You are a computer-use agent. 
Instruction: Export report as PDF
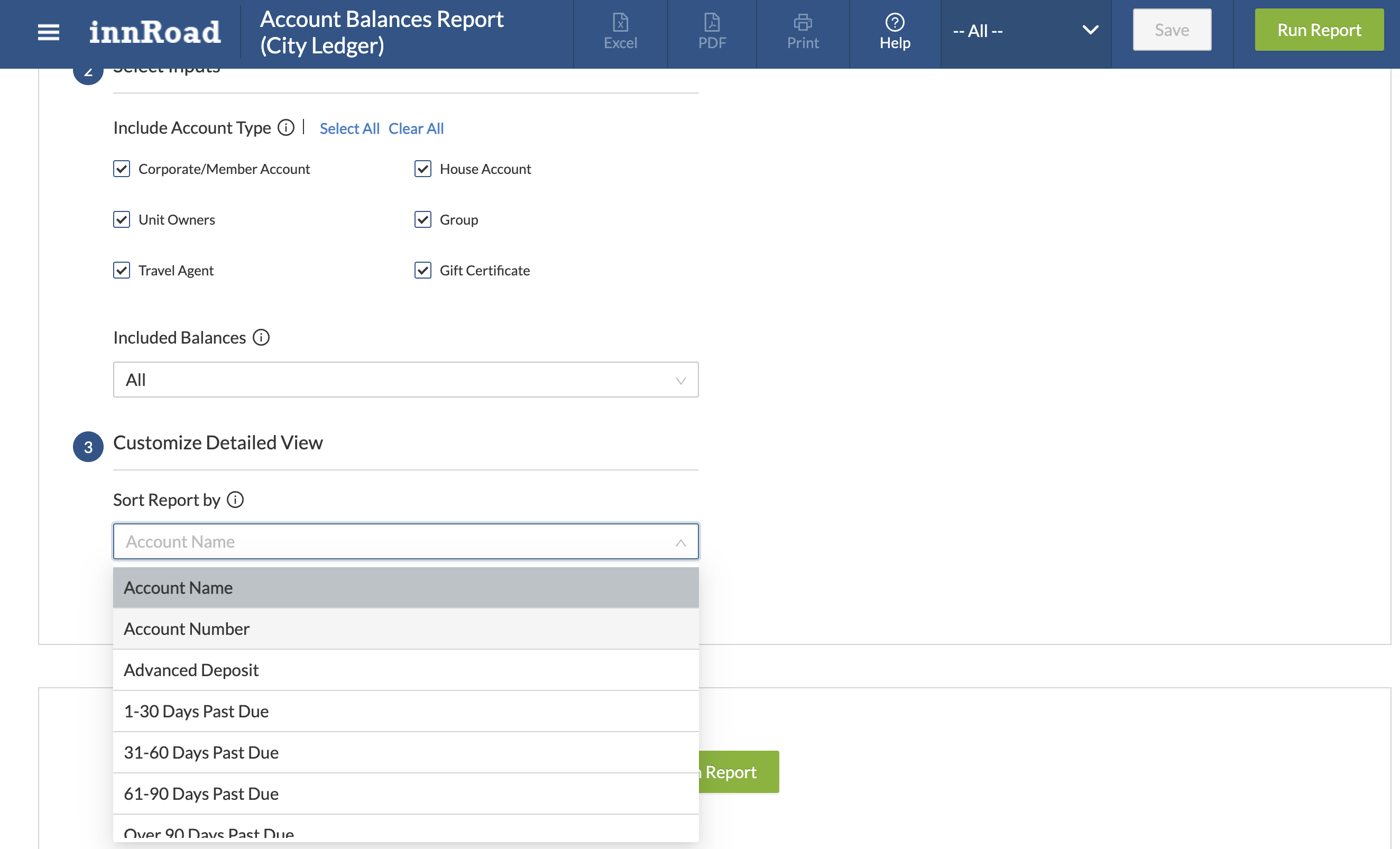pyautogui.click(x=711, y=32)
